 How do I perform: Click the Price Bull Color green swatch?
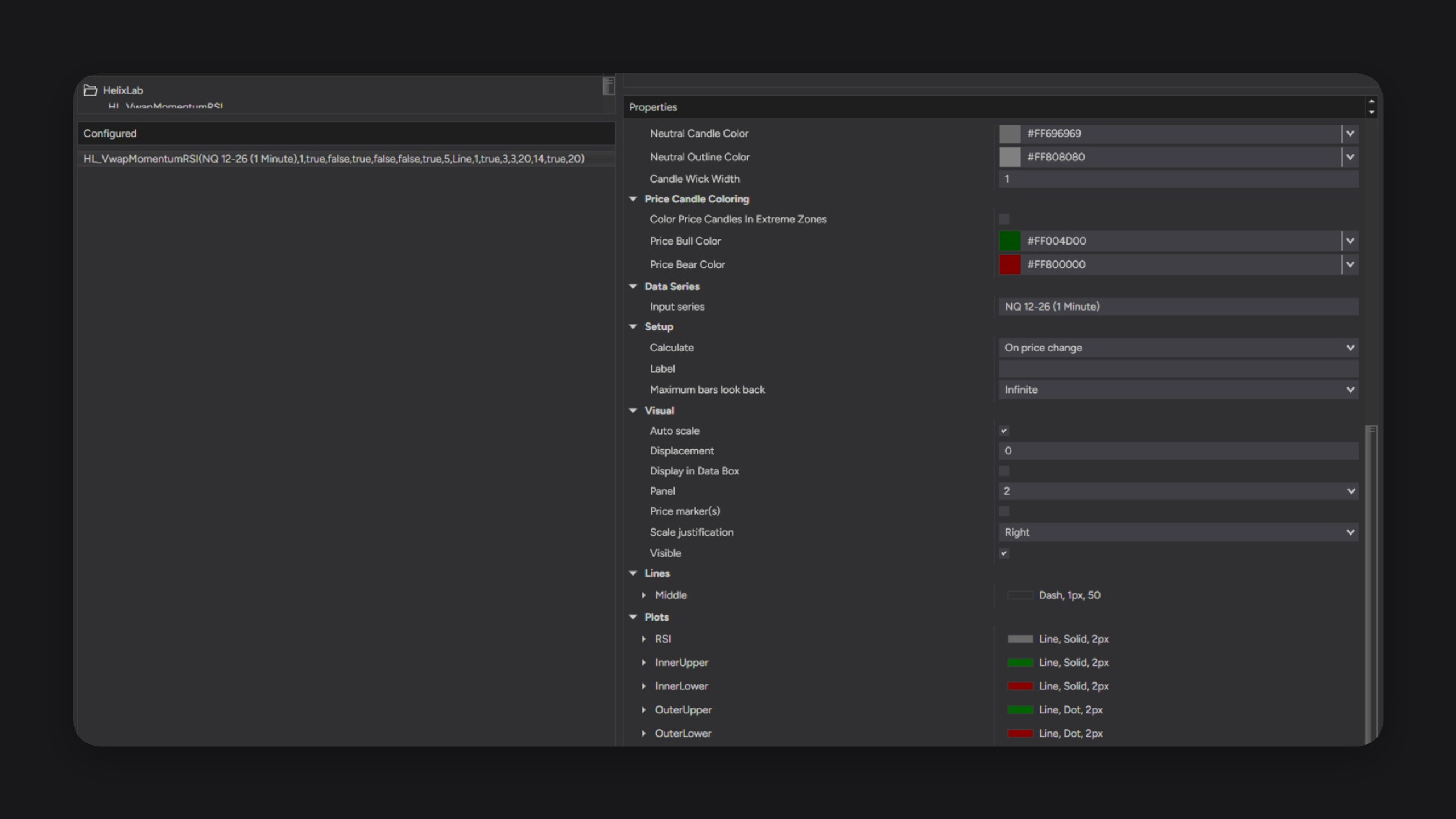1010,241
